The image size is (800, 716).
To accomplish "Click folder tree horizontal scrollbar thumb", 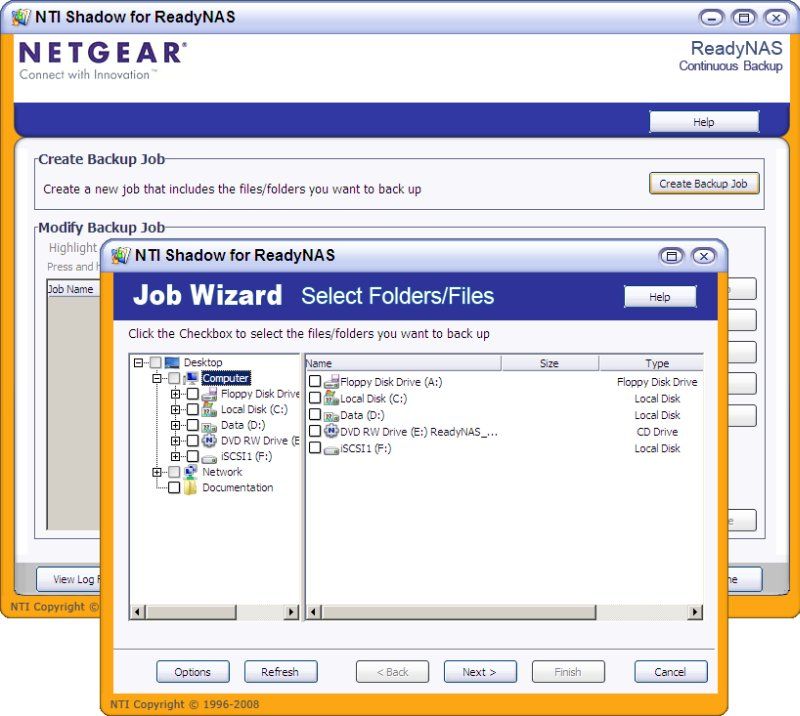I will pos(191,611).
